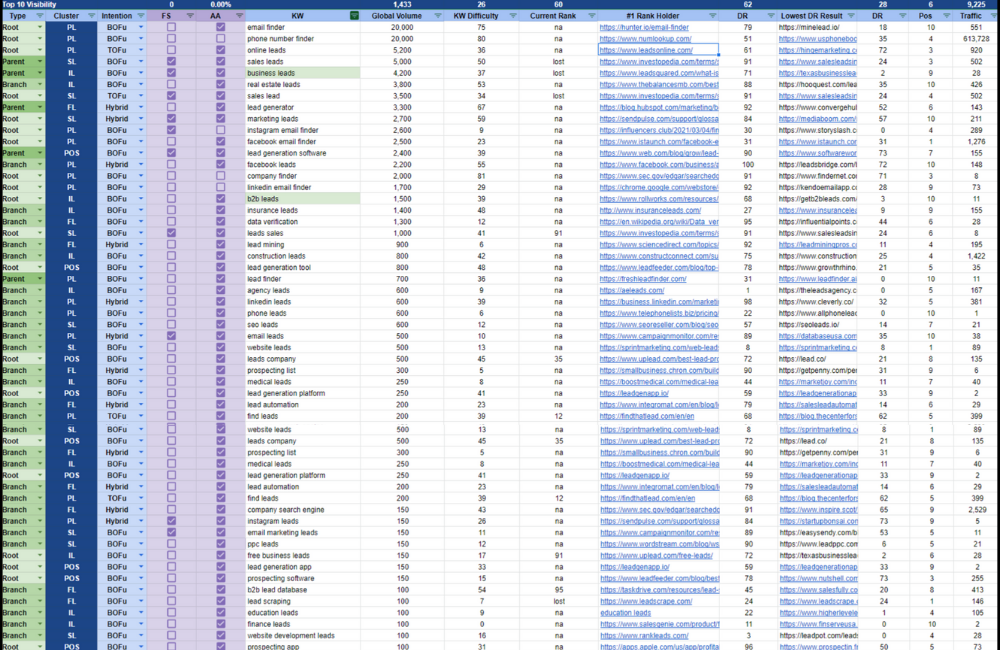Click the green active filter icon on KW
Screen dimensions: 1000x650
[354, 16]
